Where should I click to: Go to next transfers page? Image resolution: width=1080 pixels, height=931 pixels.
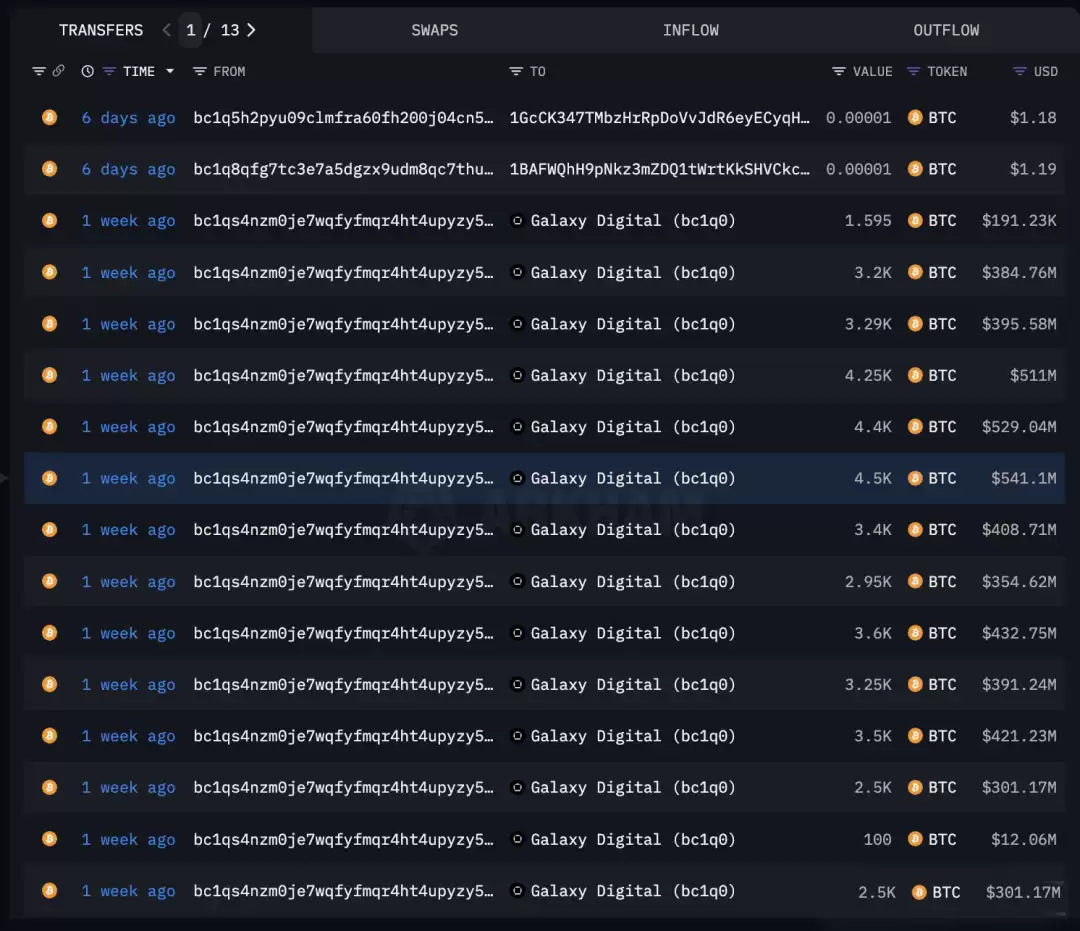251,30
